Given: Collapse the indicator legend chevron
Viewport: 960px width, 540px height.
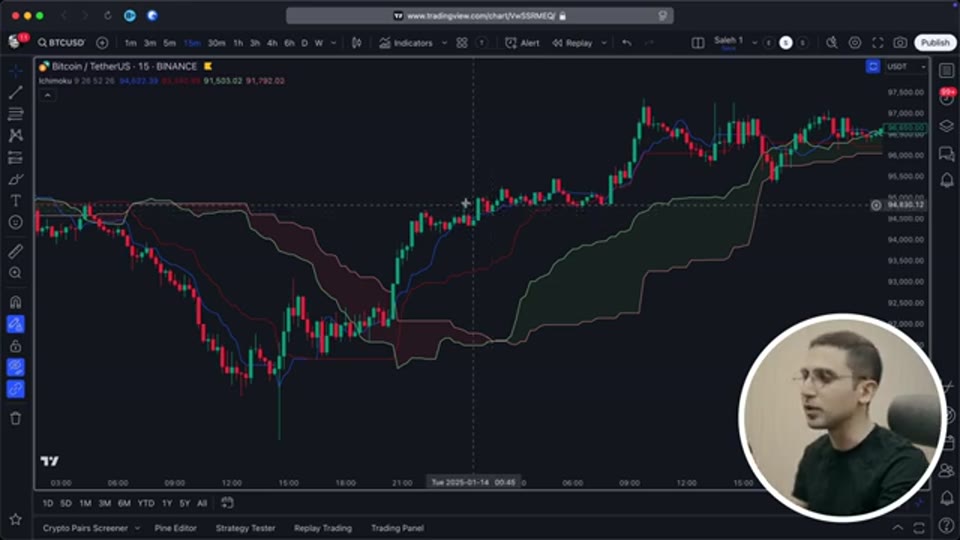Looking at the screenshot, I should 48,95.
